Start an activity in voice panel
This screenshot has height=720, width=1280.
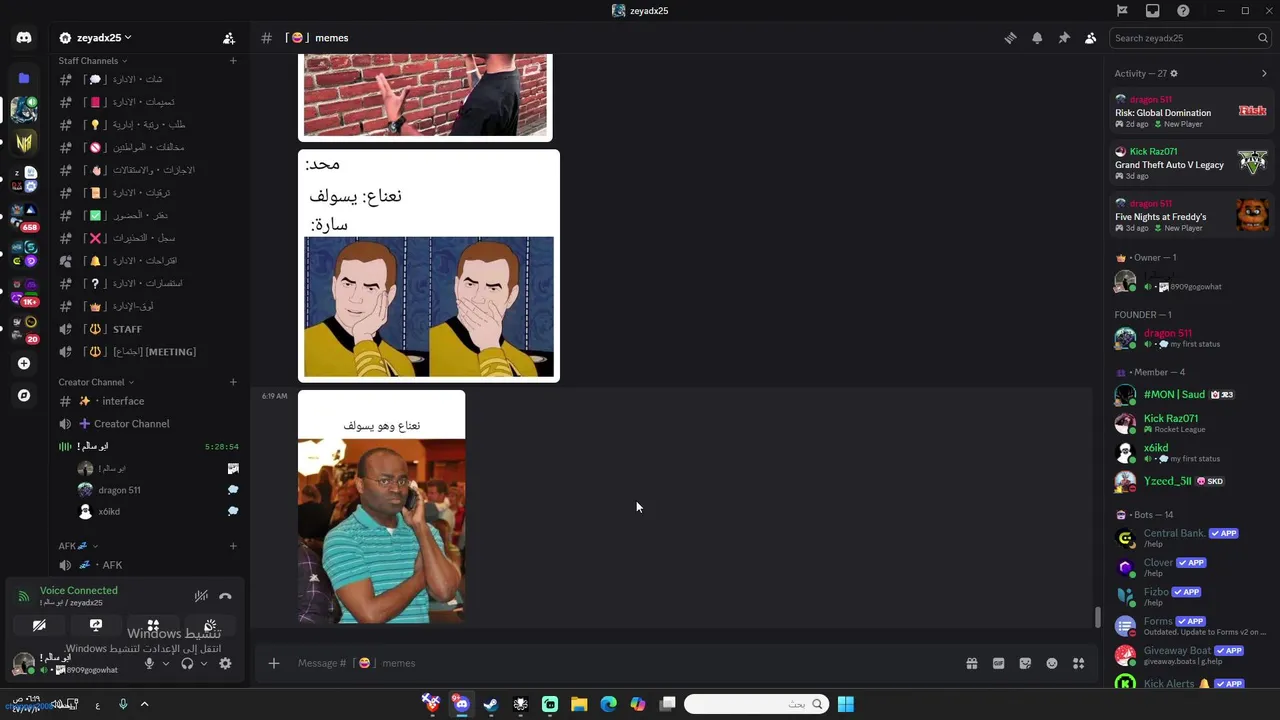153,626
